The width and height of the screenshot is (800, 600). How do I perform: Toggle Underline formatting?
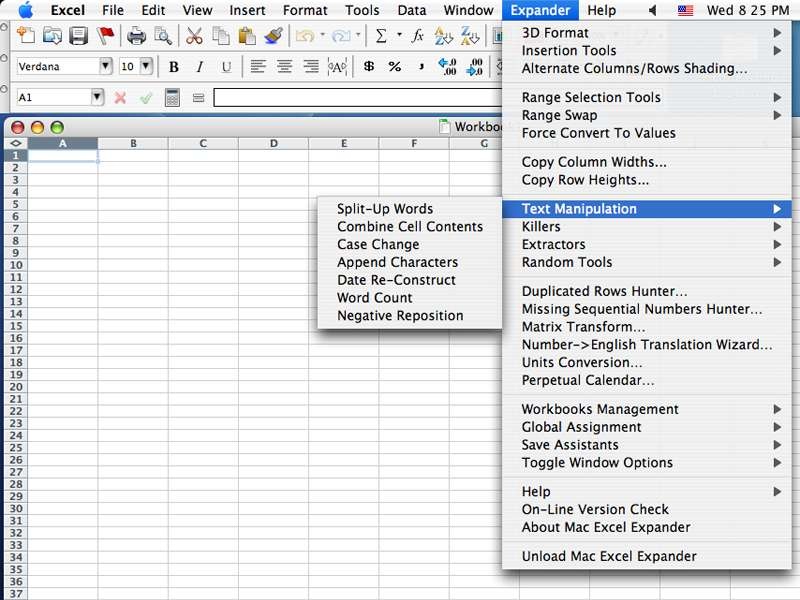click(227, 67)
